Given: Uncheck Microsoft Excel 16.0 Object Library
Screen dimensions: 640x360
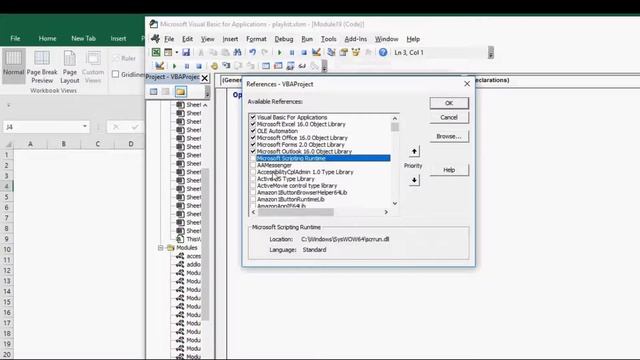Looking at the screenshot, I should (x=253, y=124).
